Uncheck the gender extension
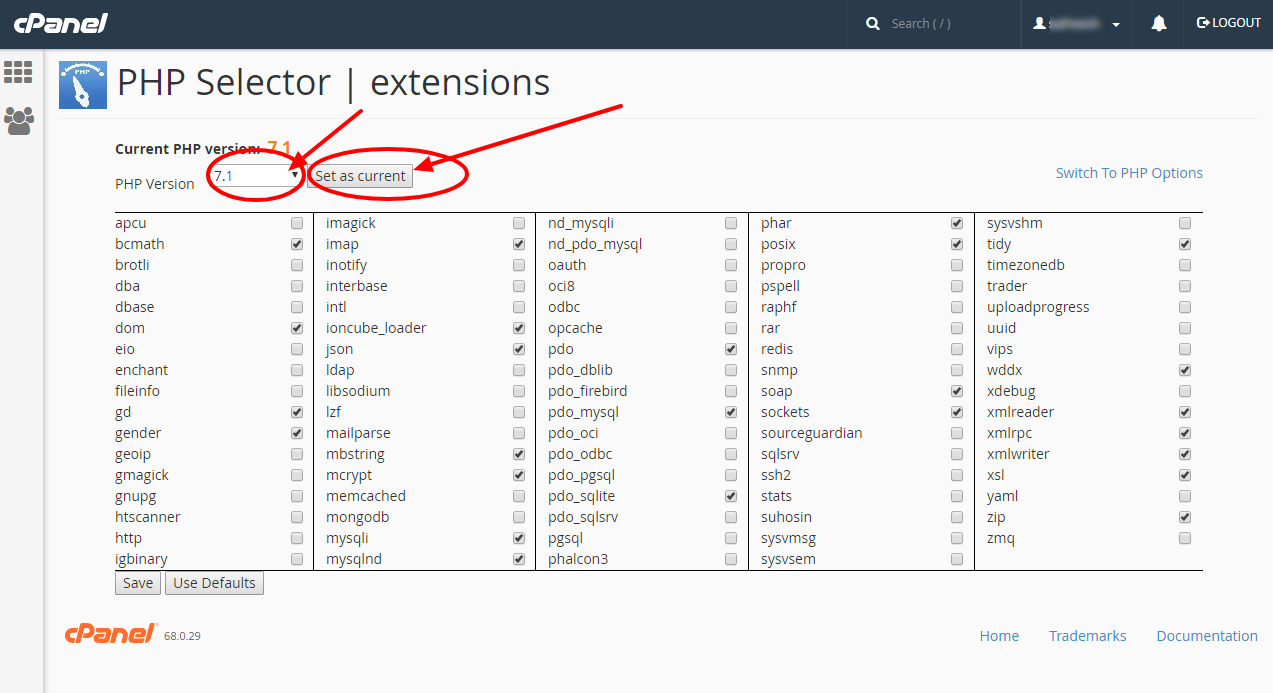 pyautogui.click(x=297, y=433)
